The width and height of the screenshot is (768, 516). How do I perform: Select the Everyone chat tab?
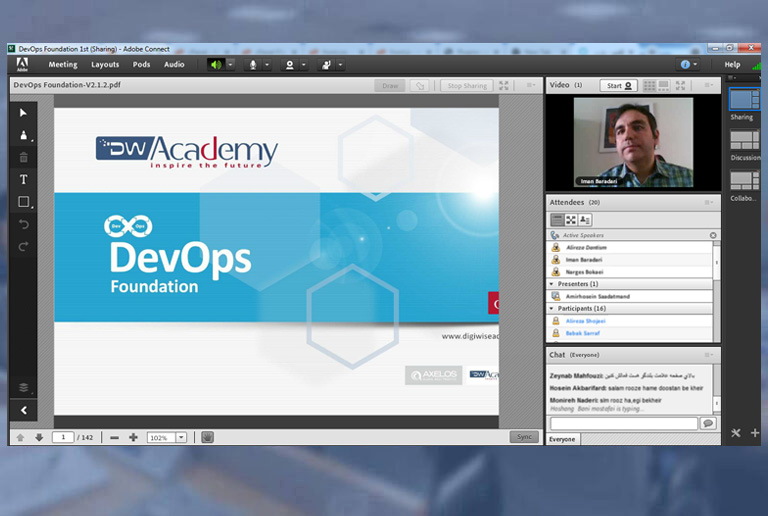click(562, 439)
